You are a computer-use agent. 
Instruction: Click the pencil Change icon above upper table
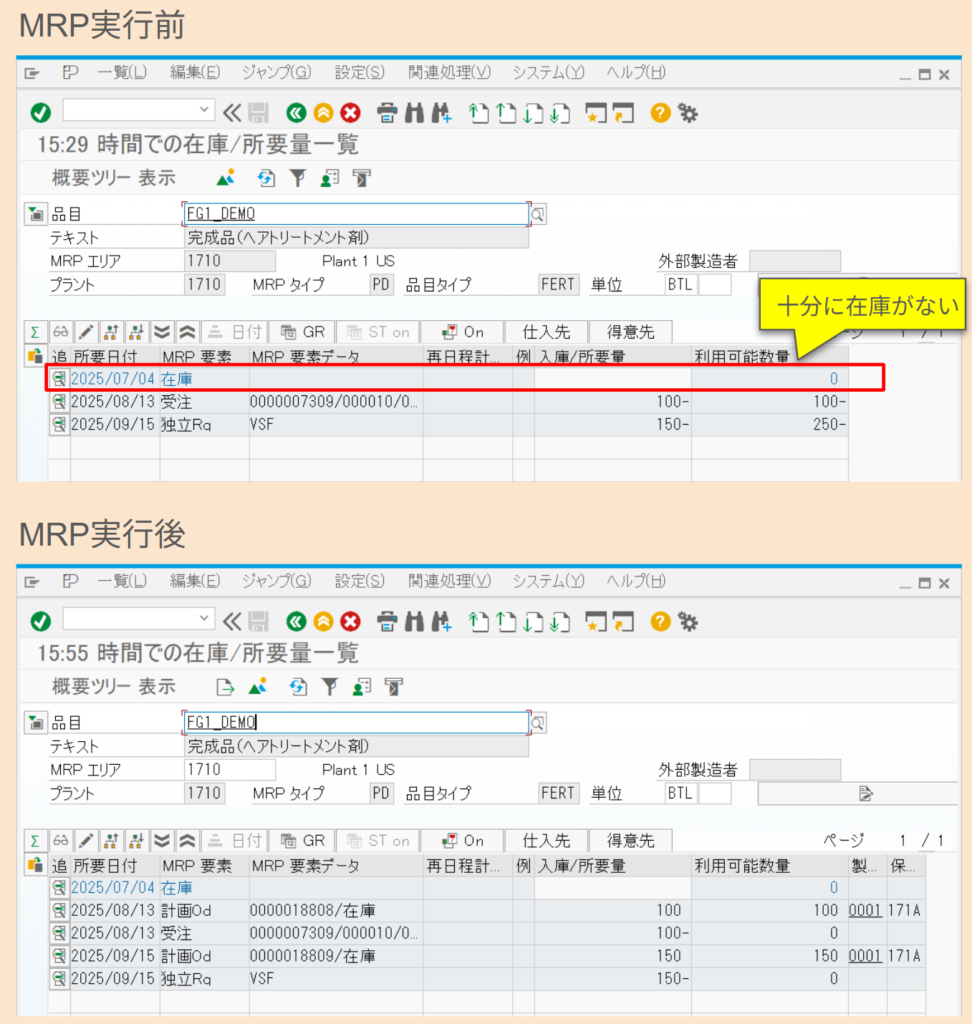click(86, 332)
